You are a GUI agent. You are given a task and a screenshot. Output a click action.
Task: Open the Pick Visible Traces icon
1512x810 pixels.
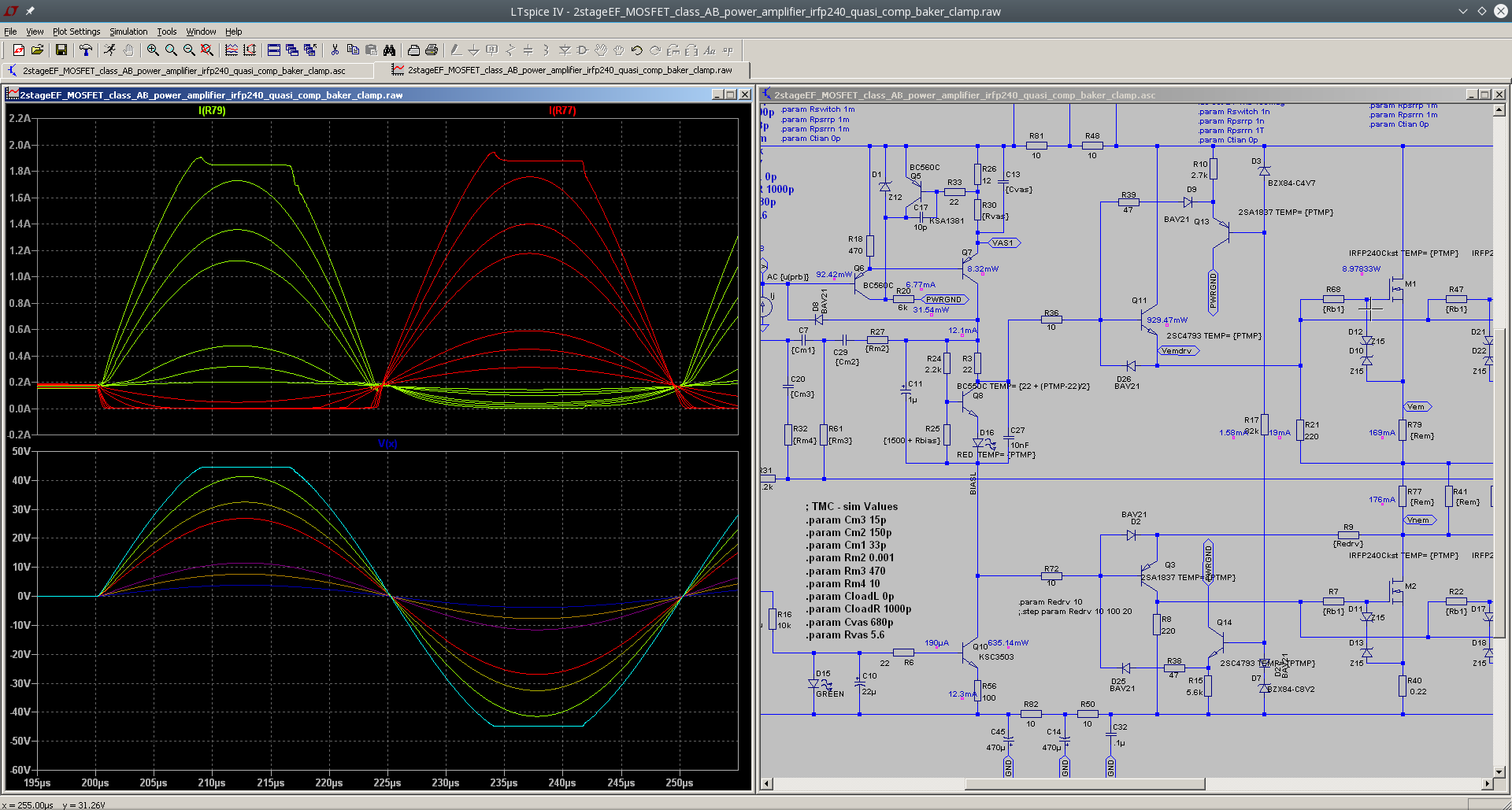coord(232,50)
